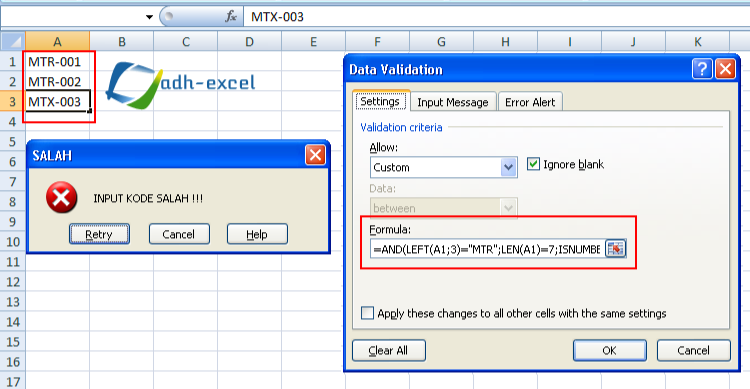Click the red error X icon in SALAH dialog
Screen dimensions: 750x389
tap(62, 197)
